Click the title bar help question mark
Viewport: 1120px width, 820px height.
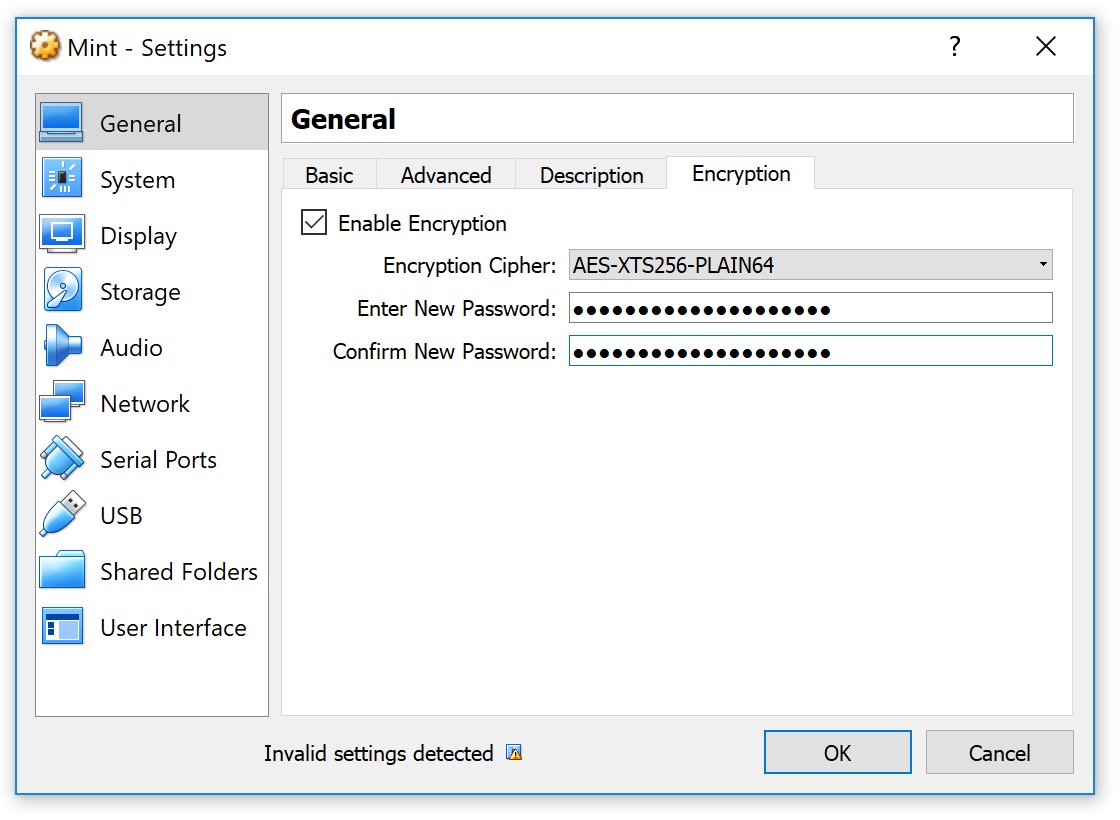tap(955, 47)
